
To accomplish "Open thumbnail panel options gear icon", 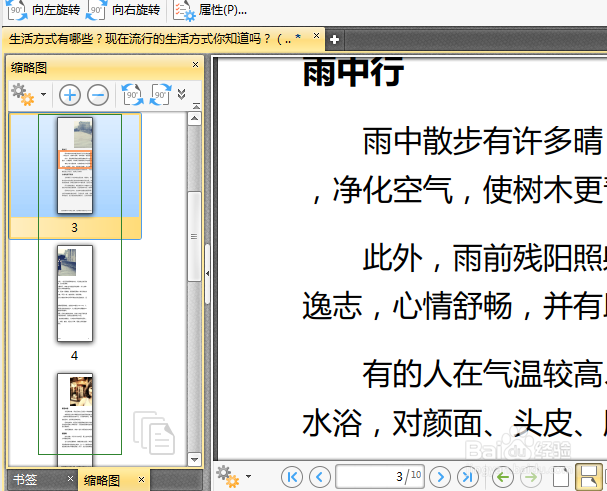I will (22, 95).
